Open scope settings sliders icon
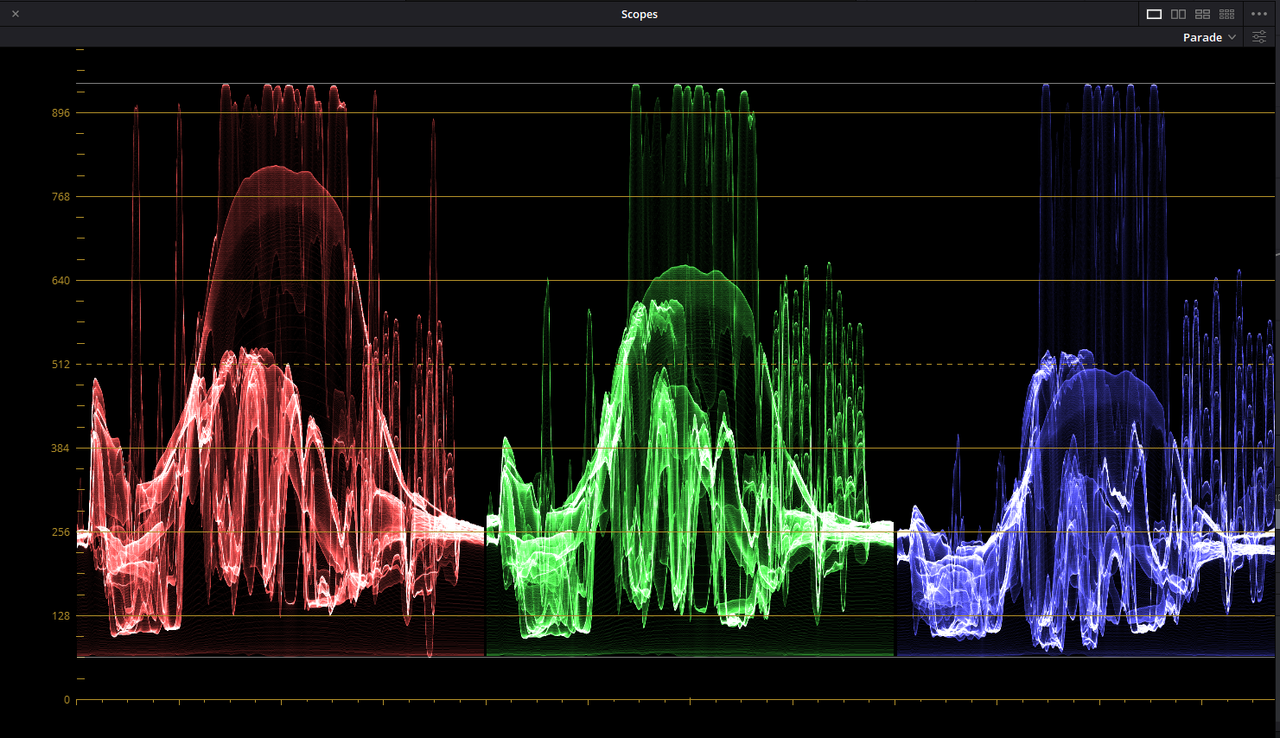The width and height of the screenshot is (1280, 738). point(1259,37)
